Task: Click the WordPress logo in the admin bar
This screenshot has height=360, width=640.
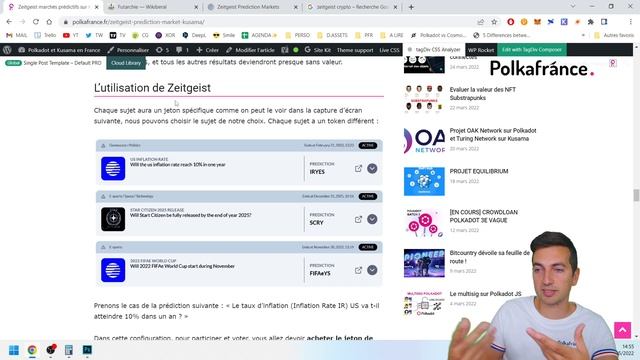Action: coord(7,50)
